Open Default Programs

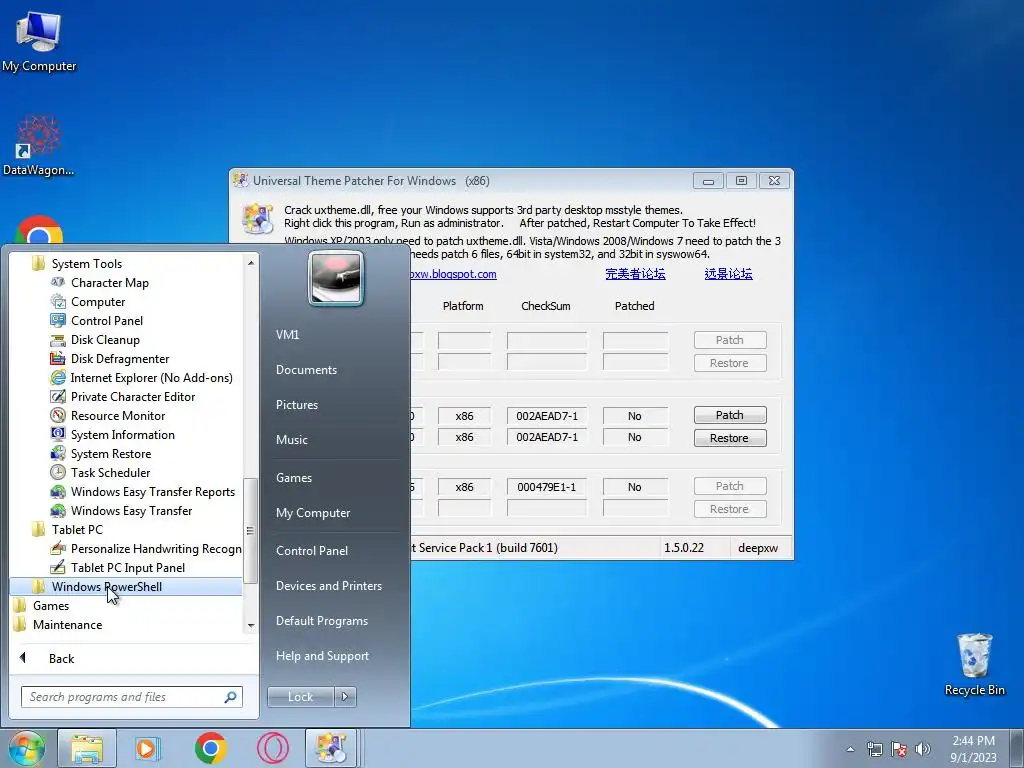point(321,621)
